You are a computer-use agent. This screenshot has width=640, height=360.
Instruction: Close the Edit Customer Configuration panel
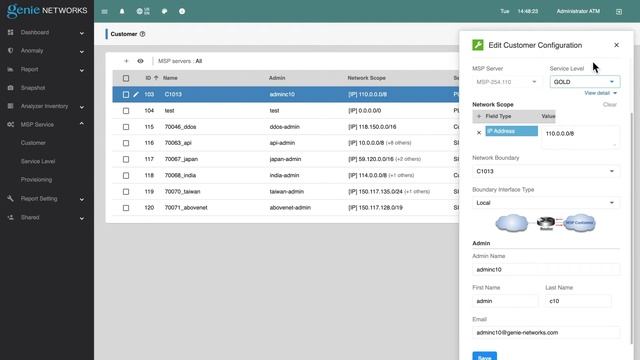pyautogui.click(x=616, y=45)
